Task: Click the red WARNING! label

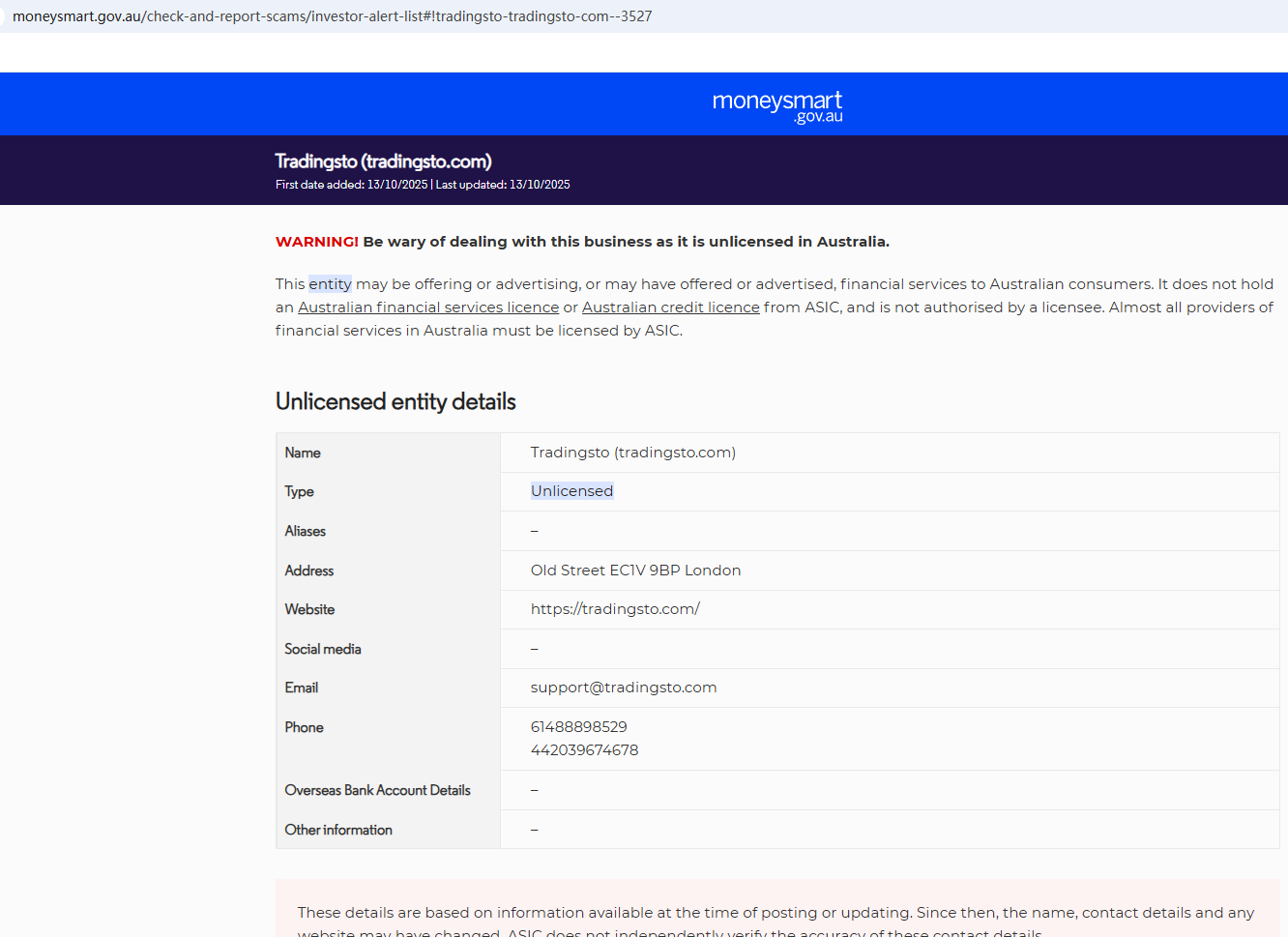Action: (x=317, y=242)
